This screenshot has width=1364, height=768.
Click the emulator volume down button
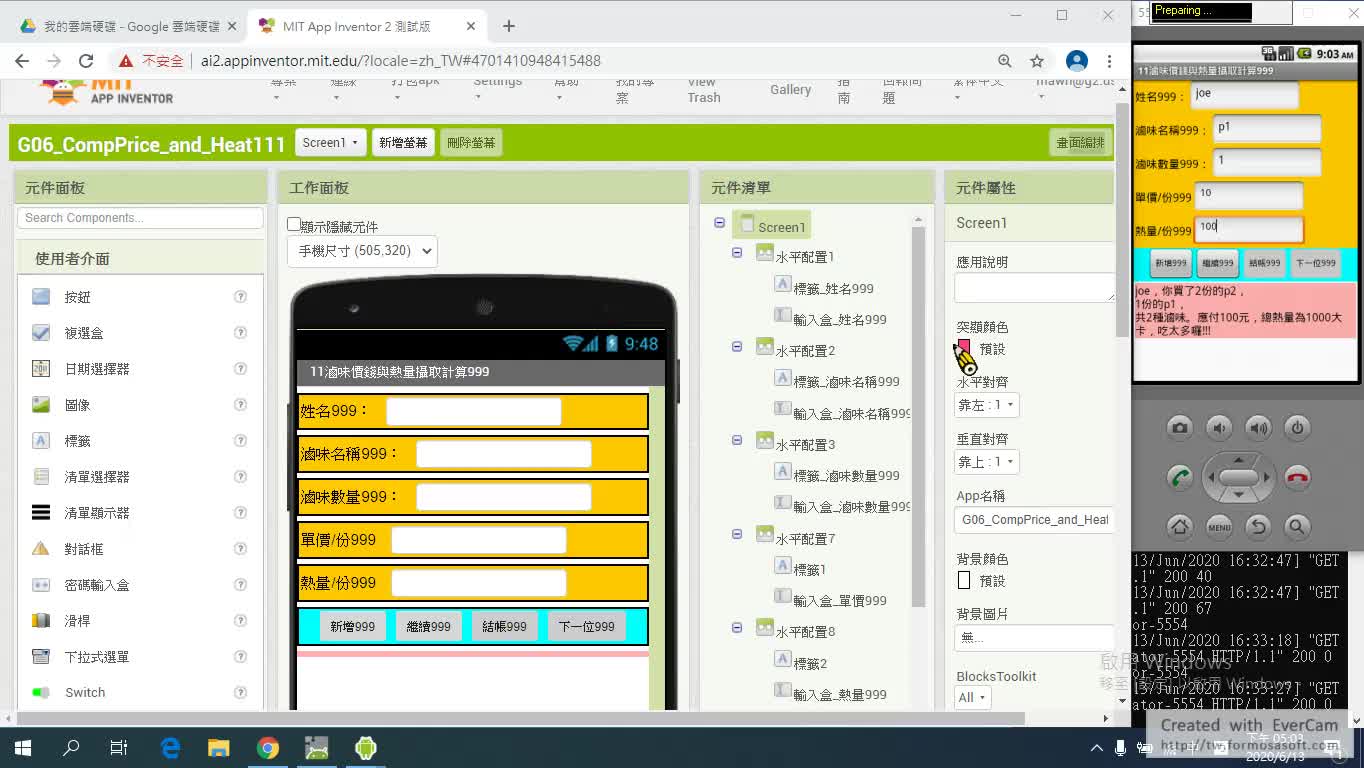pos(1219,428)
